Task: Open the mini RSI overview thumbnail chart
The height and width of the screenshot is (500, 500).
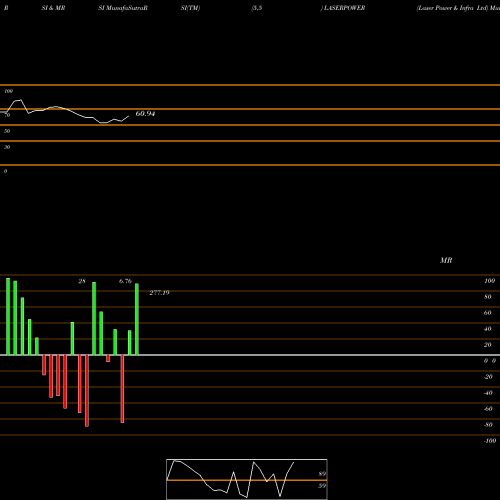Action: pyautogui.click(x=247, y=479)
